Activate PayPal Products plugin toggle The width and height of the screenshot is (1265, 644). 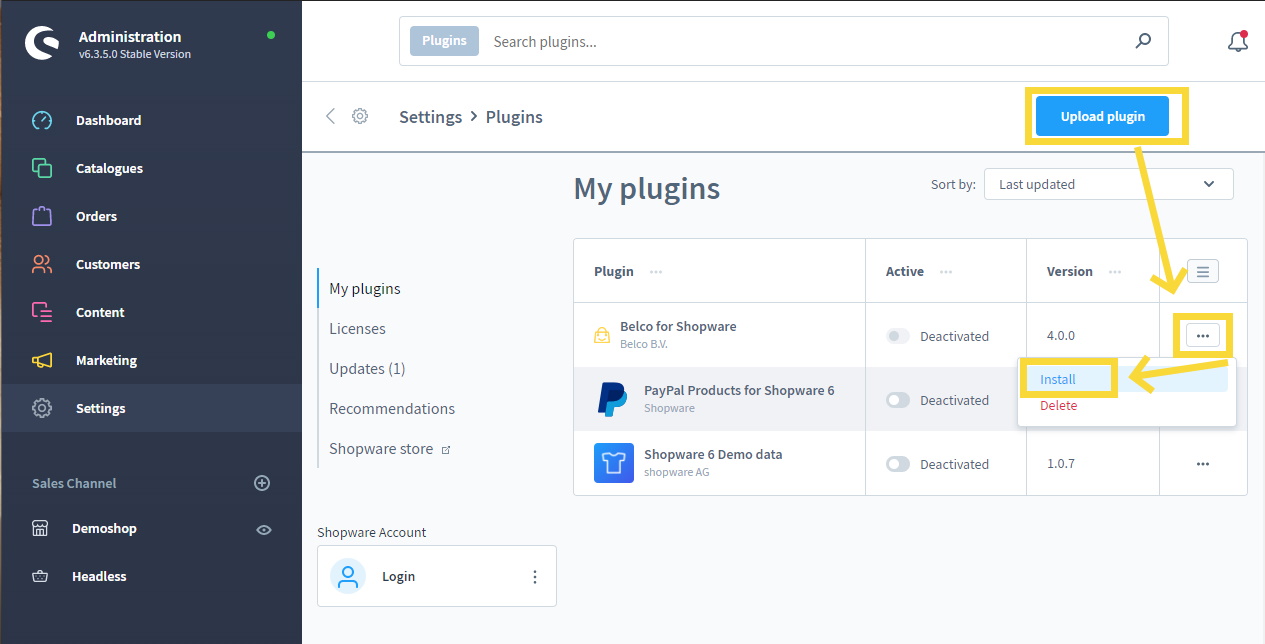898,400
